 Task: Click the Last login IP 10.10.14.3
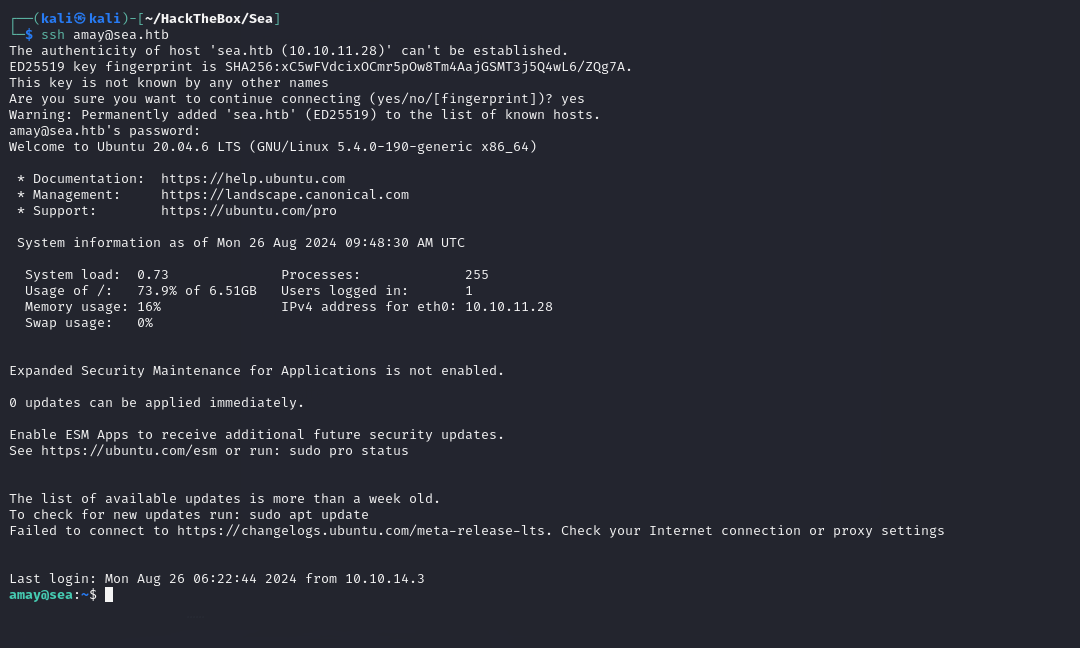click(x=384, y=578)
